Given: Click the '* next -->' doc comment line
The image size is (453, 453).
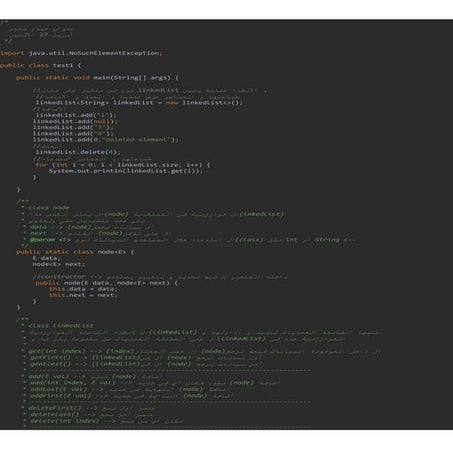Looking at the screenshot, I should click(x=97, y=233).
